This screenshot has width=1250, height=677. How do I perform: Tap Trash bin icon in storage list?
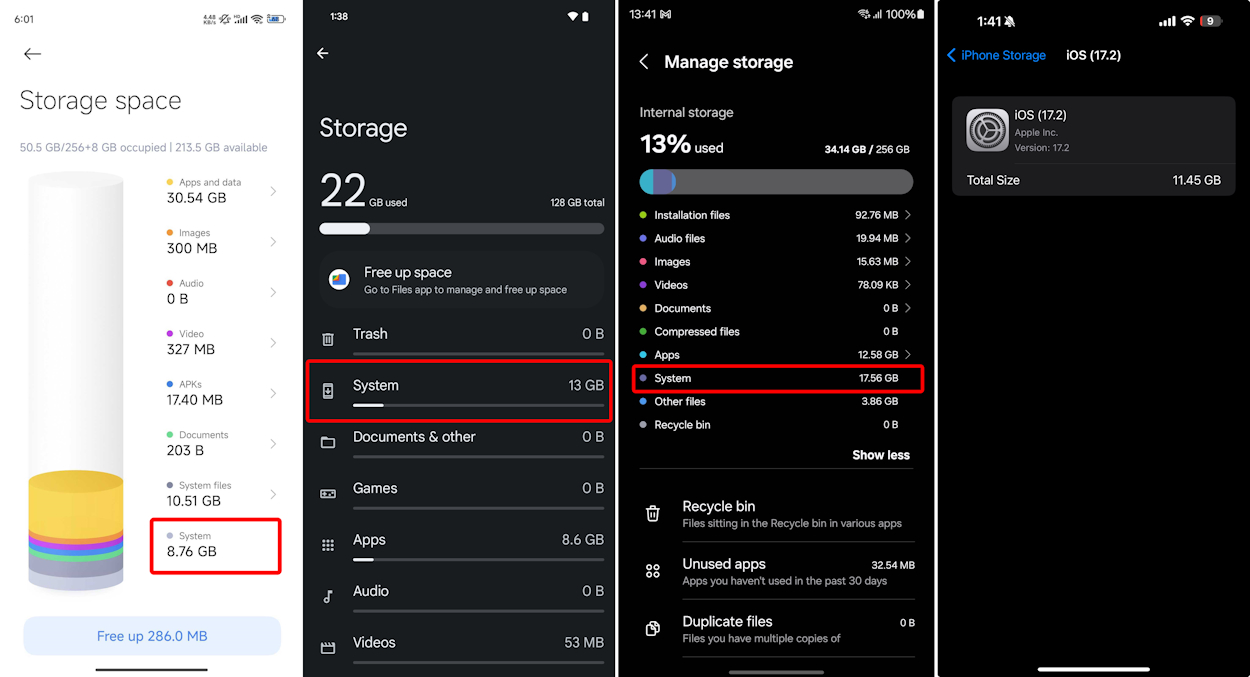coord(328,340)
